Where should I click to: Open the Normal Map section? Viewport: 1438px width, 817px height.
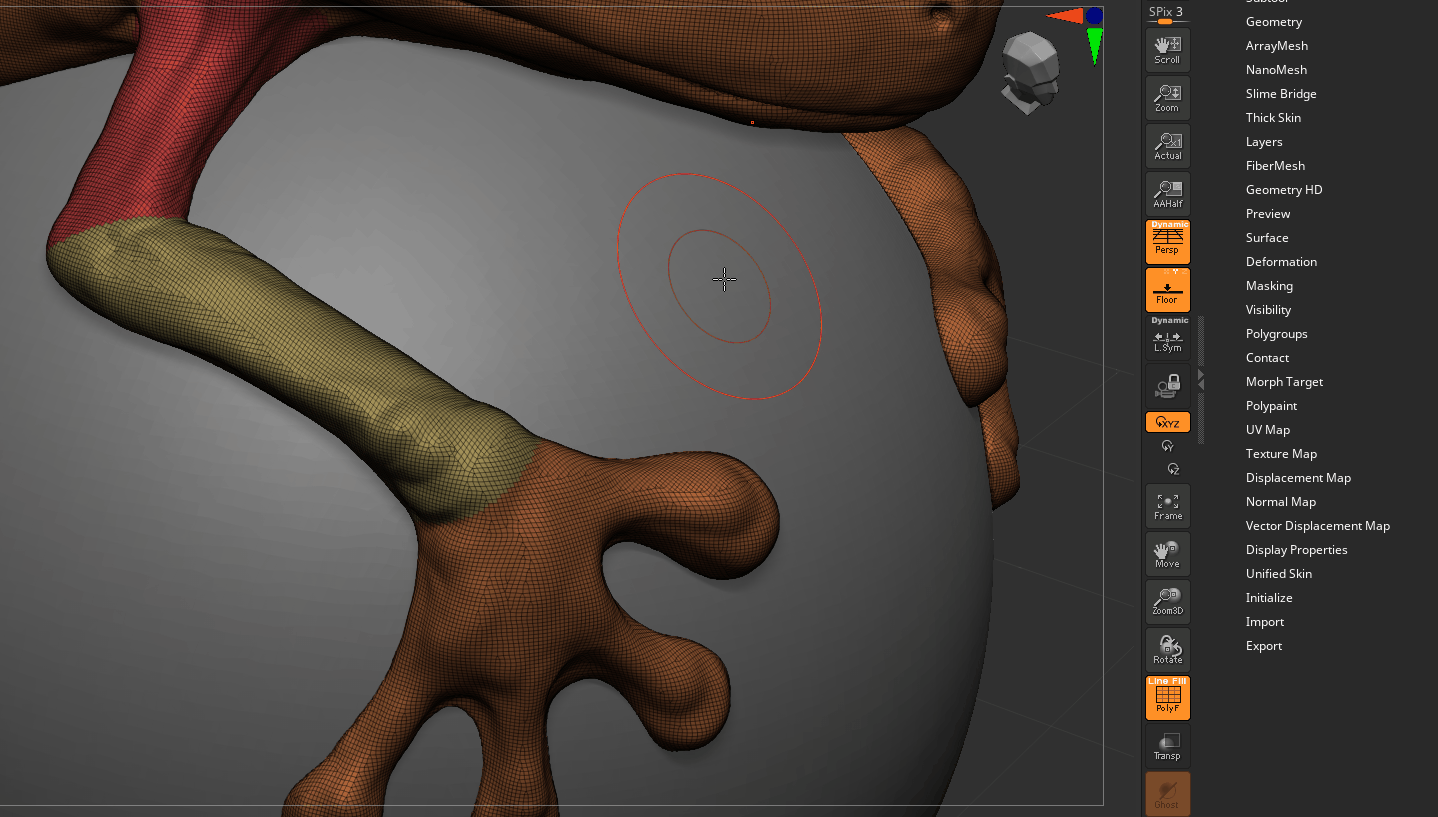point(1280,502)
